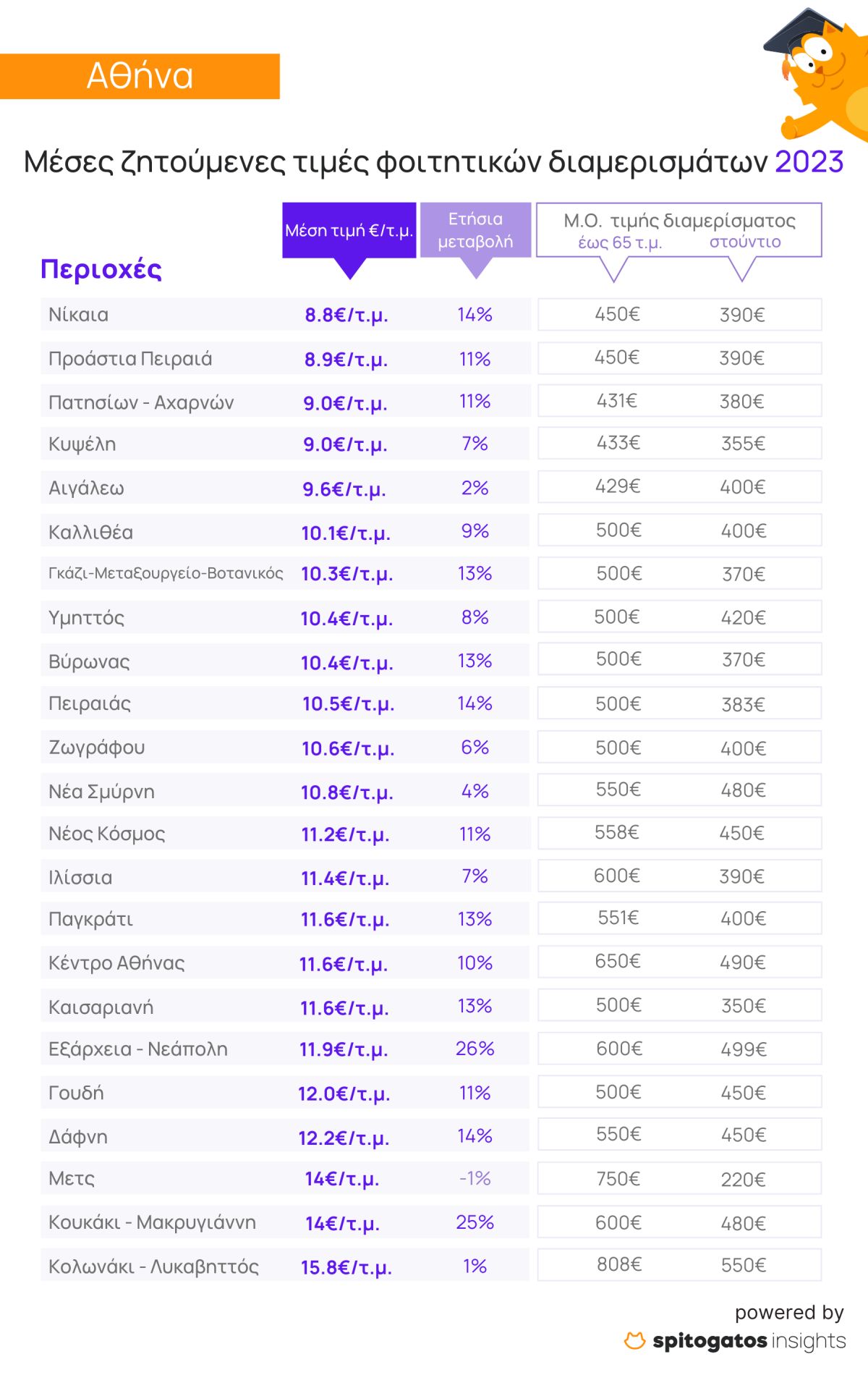868x1375 pixels.
Task: Select the Μέση τιμή €/τ.μ. column header
Action: point(349,231)
